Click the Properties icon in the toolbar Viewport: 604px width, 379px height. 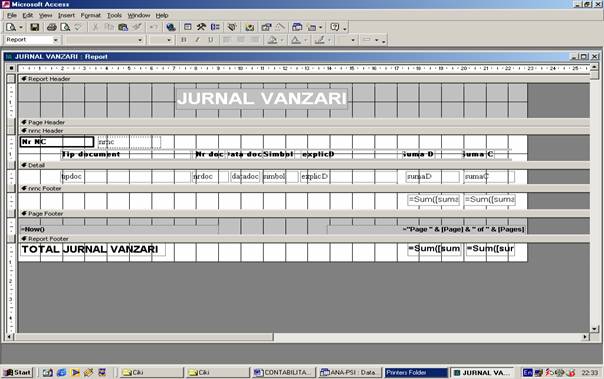click(x=266, y=27)
